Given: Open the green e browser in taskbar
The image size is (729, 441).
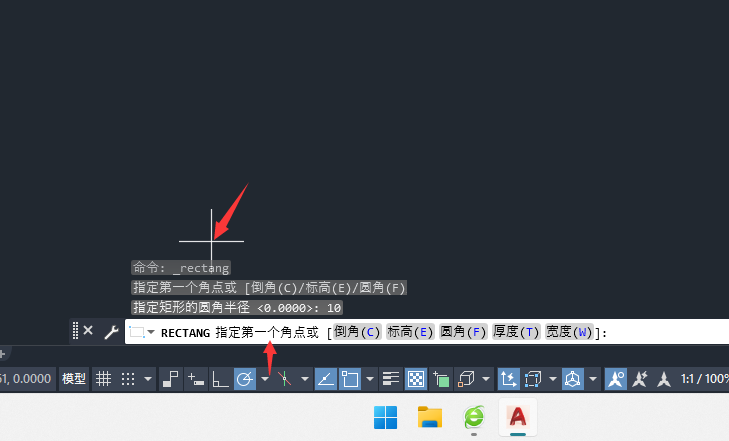Looking at the screenshot, I should click(474, 417).
